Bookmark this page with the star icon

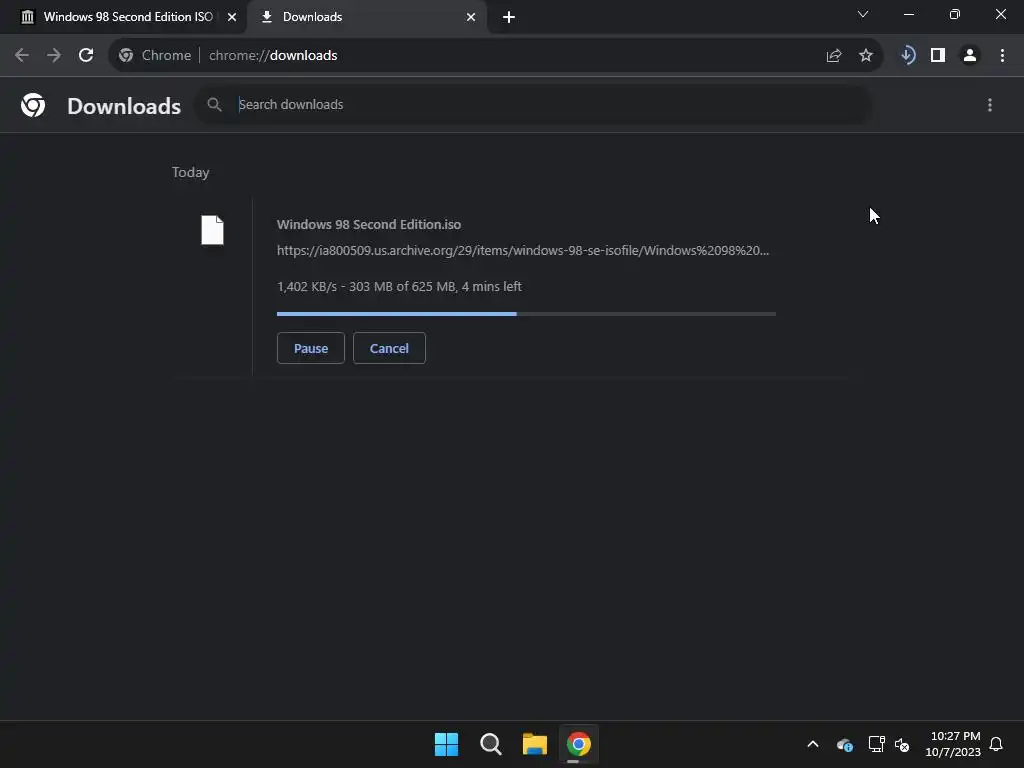[866, 56]
